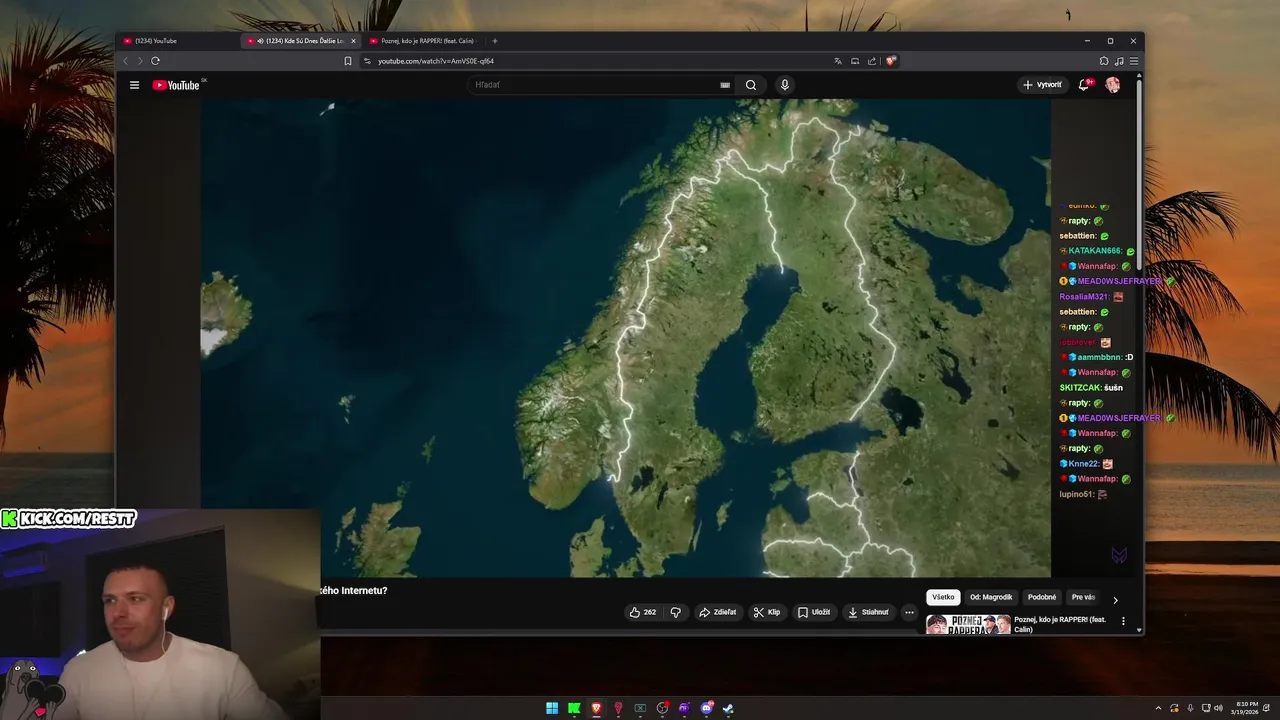Create a clip with Klip button

767,612
